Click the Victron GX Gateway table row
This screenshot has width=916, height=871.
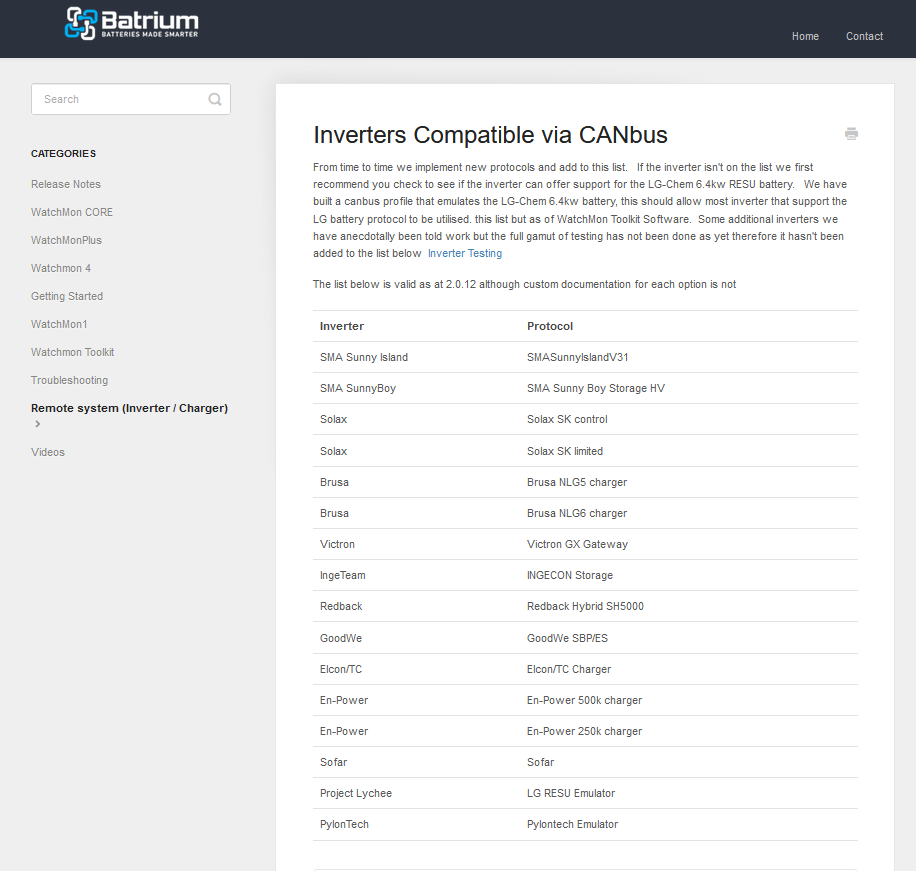(585, 544)
